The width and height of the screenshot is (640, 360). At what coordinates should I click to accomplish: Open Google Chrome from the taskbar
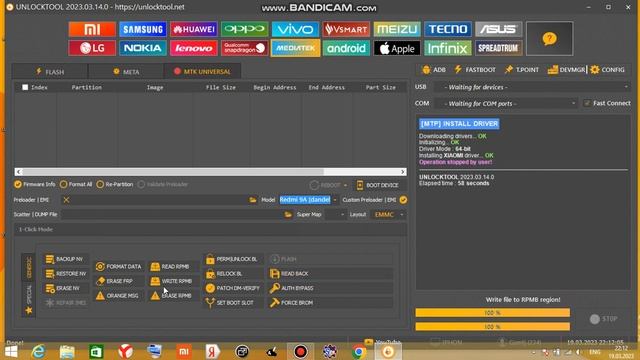(359, 351)
